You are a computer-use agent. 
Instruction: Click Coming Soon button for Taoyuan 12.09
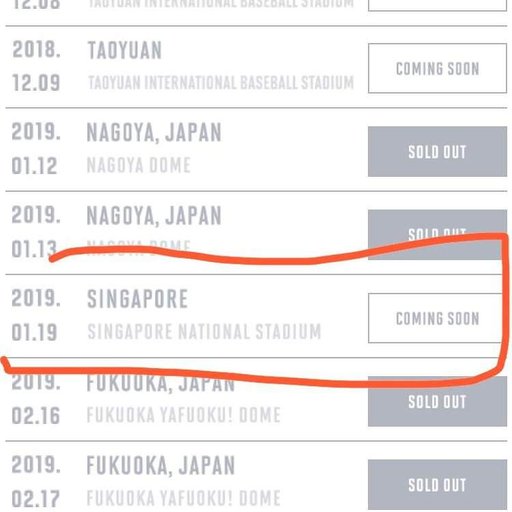point(437,68)
